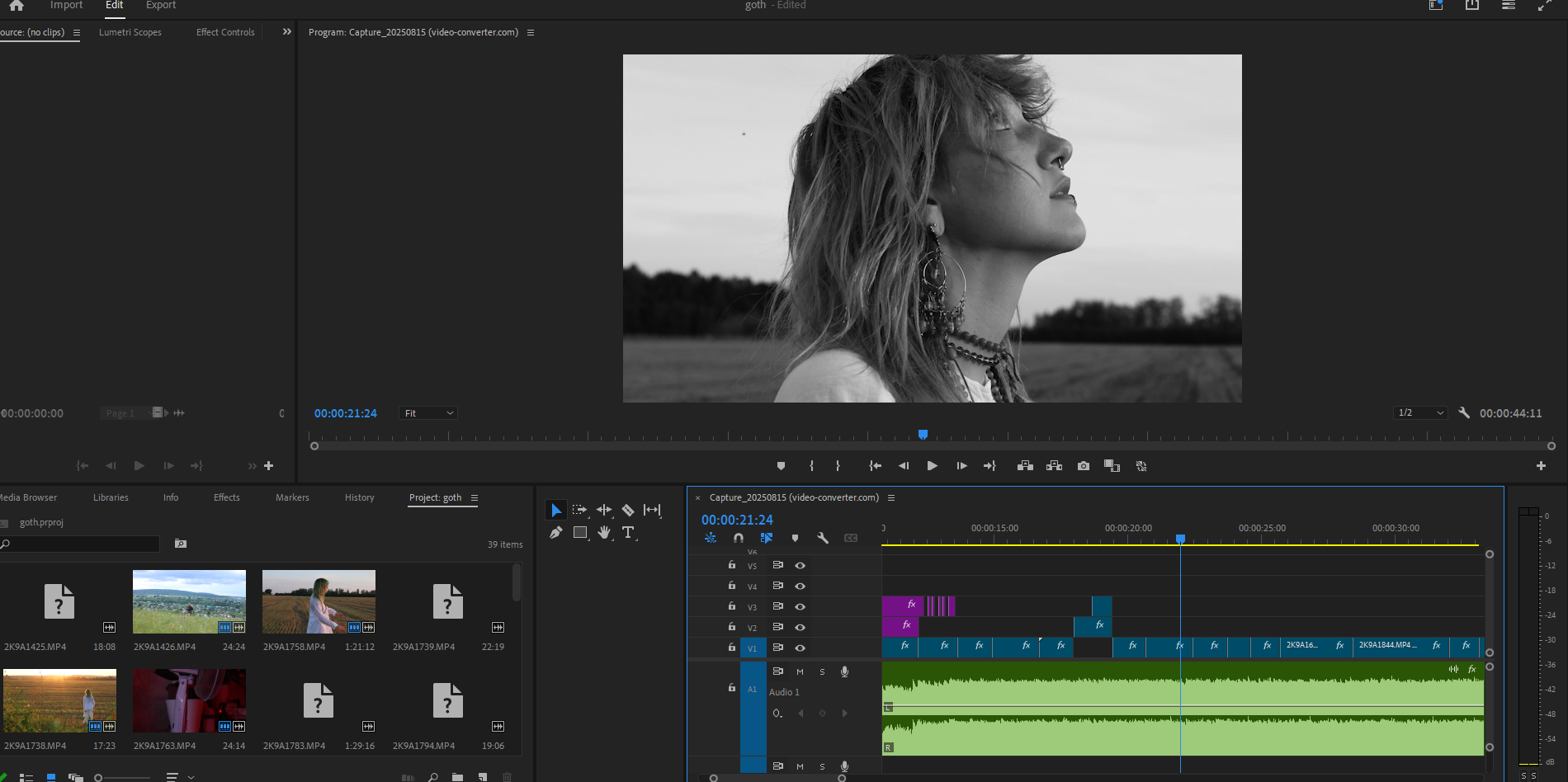Open the 1/2 playback resolution dropdown

click(x=1420, y=413)
